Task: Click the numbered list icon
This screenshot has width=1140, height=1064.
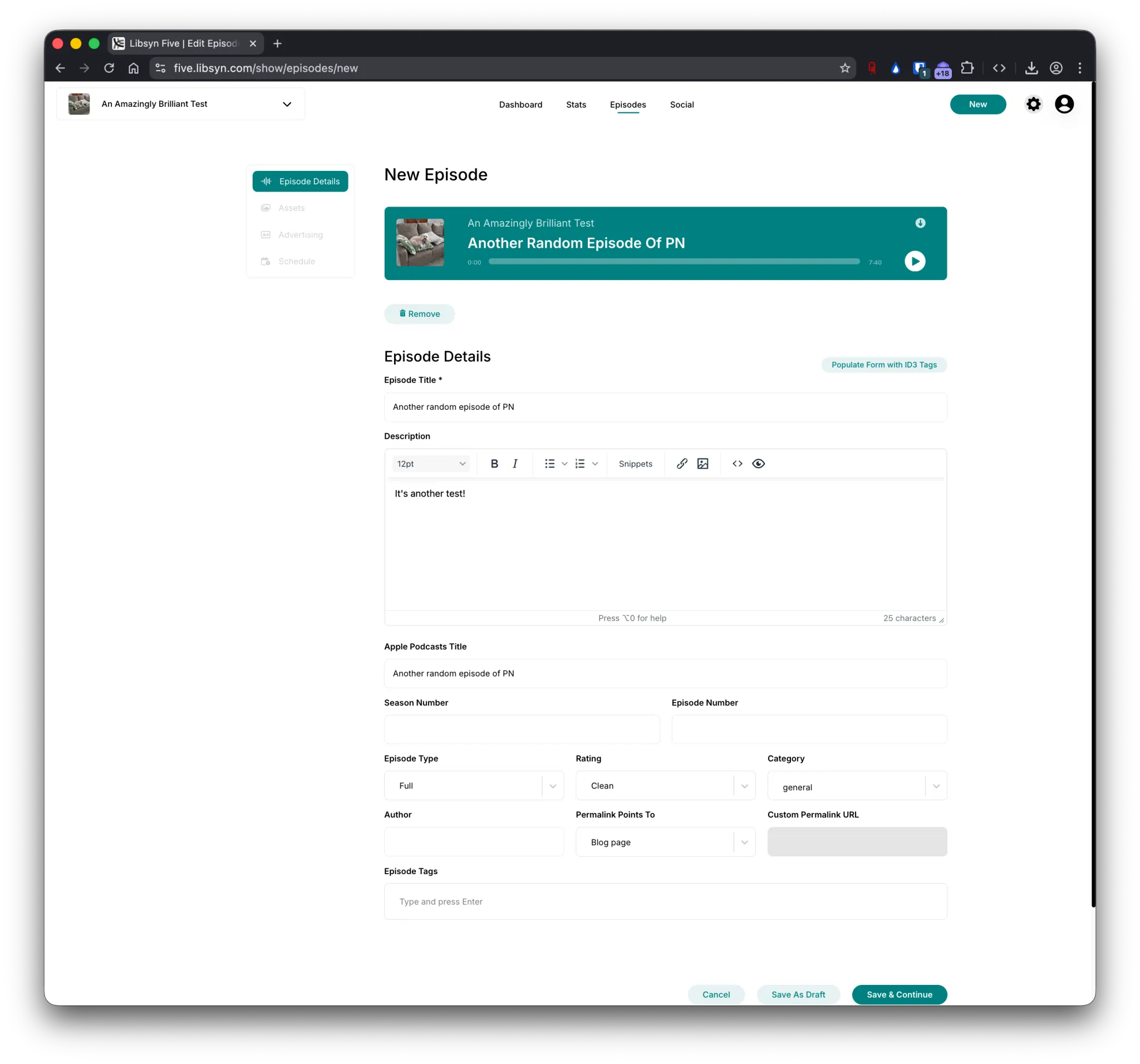Action: tap(580, 463)
